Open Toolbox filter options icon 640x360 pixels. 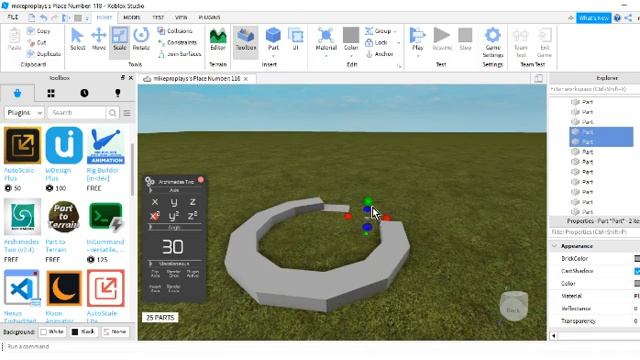[x=127, y=113]
